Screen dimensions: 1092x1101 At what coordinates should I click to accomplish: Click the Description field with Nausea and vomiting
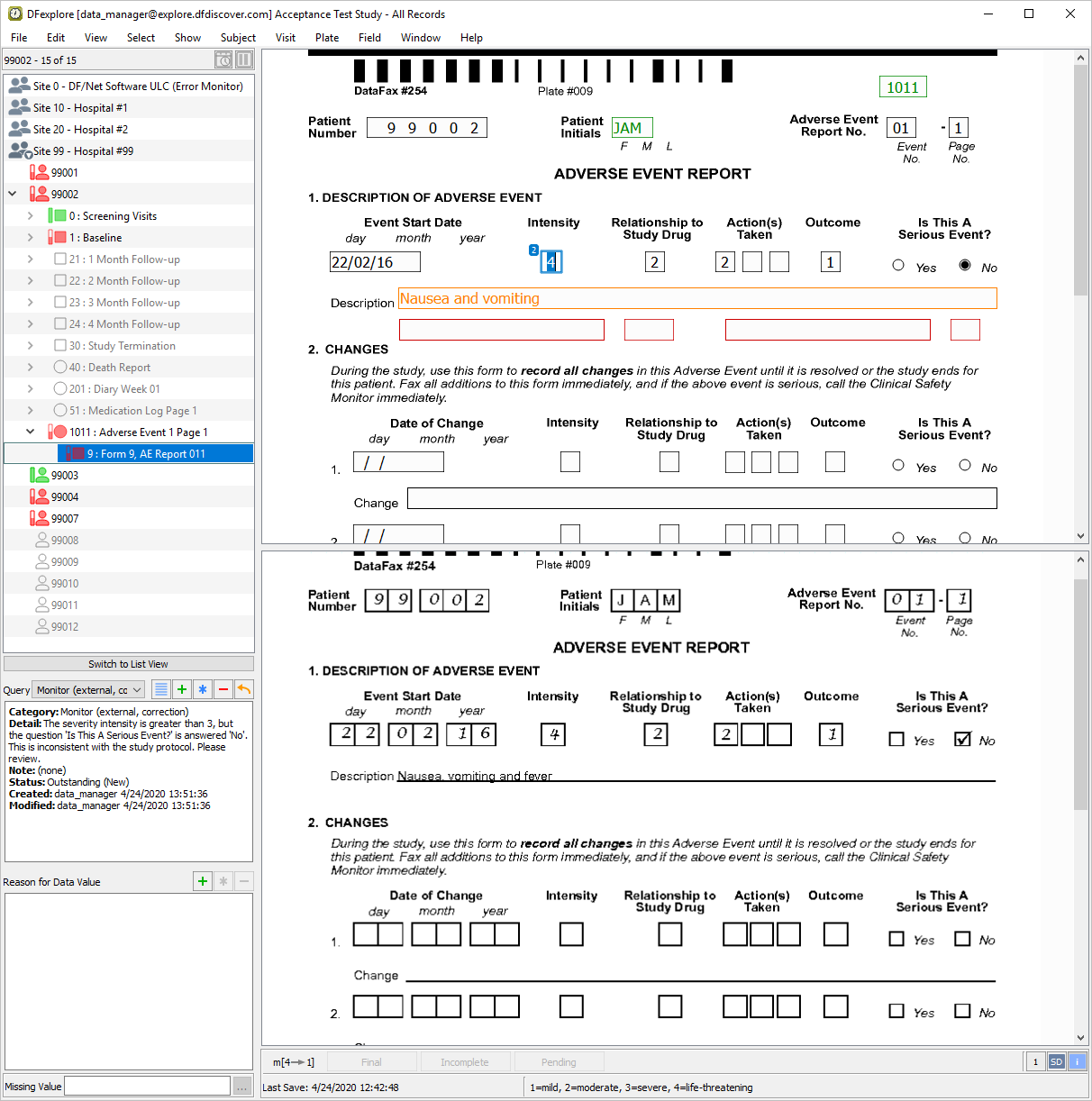(x=697, y=299)
